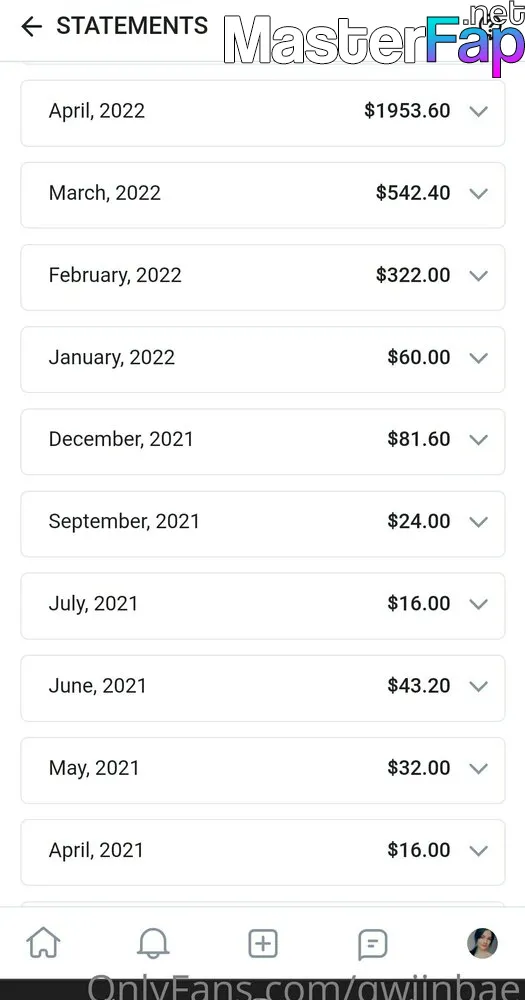Expand the January, 2022 statement chevron
The width and height of the screenshot is (525, 1000).
click(x=478, y=358)
